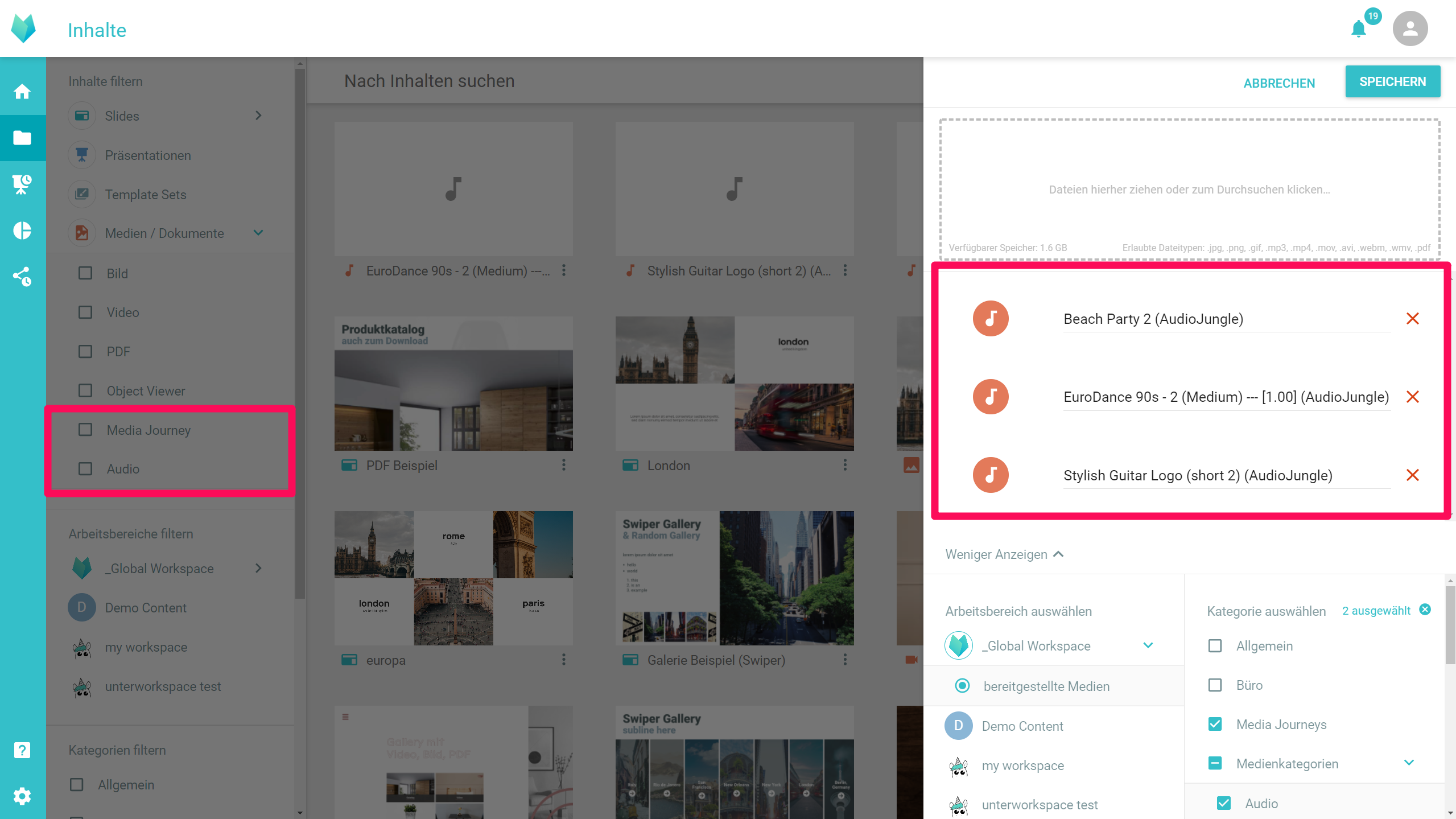Select Template Sets content filter
This screenshot has width=1456, height=819.
(x=146, y=195)
